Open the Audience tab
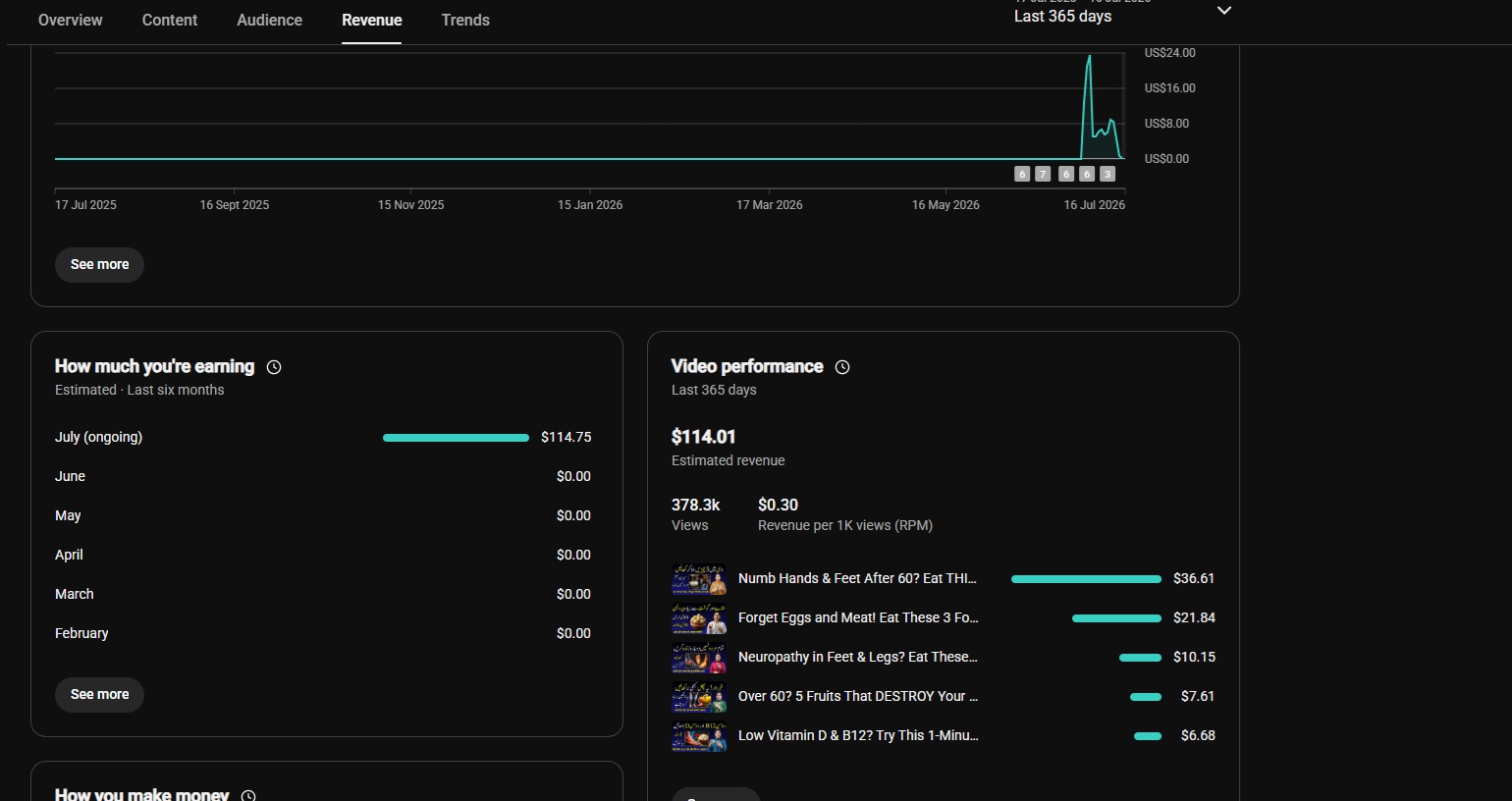The height and width of the screenshot is (801, 1512). 269,20
